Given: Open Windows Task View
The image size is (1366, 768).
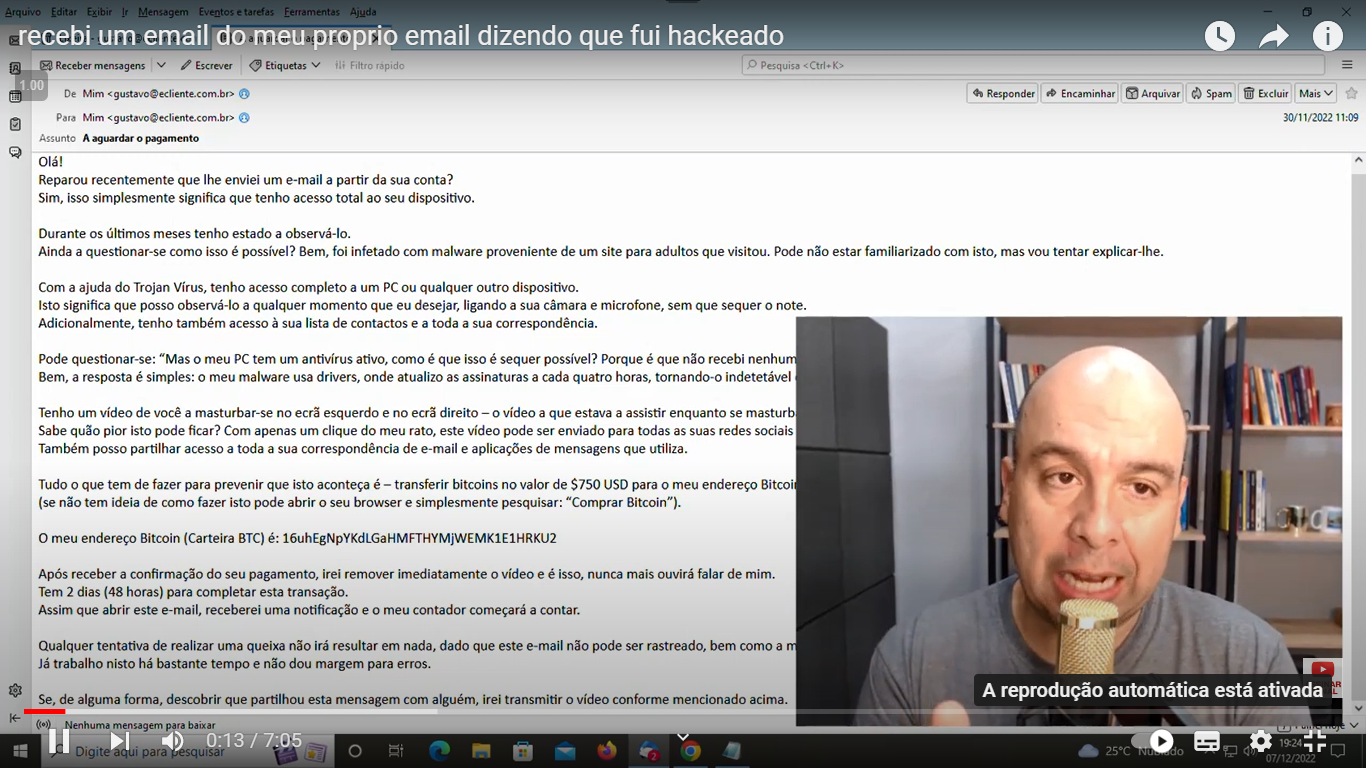Looking at the screenshot, I should click(396, 750).
